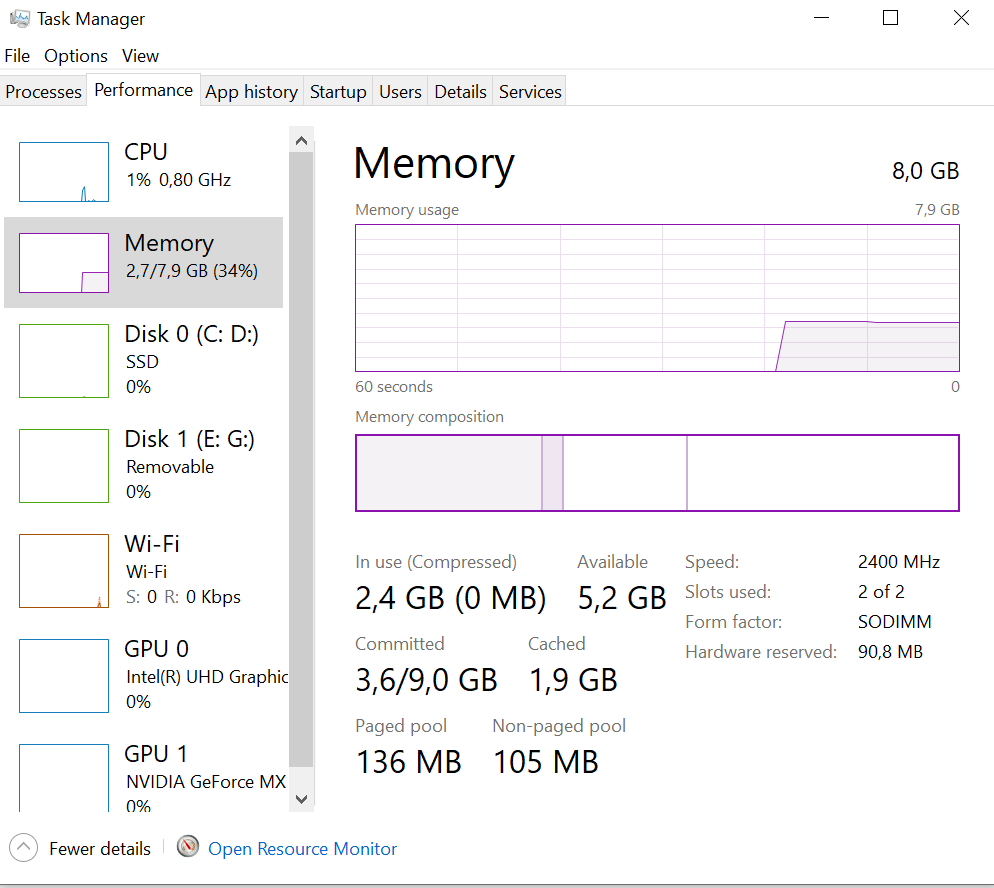Screen dimensions: 994x888
Task: Select the Memory mini graph thumbnail
Action: [64, 263]
